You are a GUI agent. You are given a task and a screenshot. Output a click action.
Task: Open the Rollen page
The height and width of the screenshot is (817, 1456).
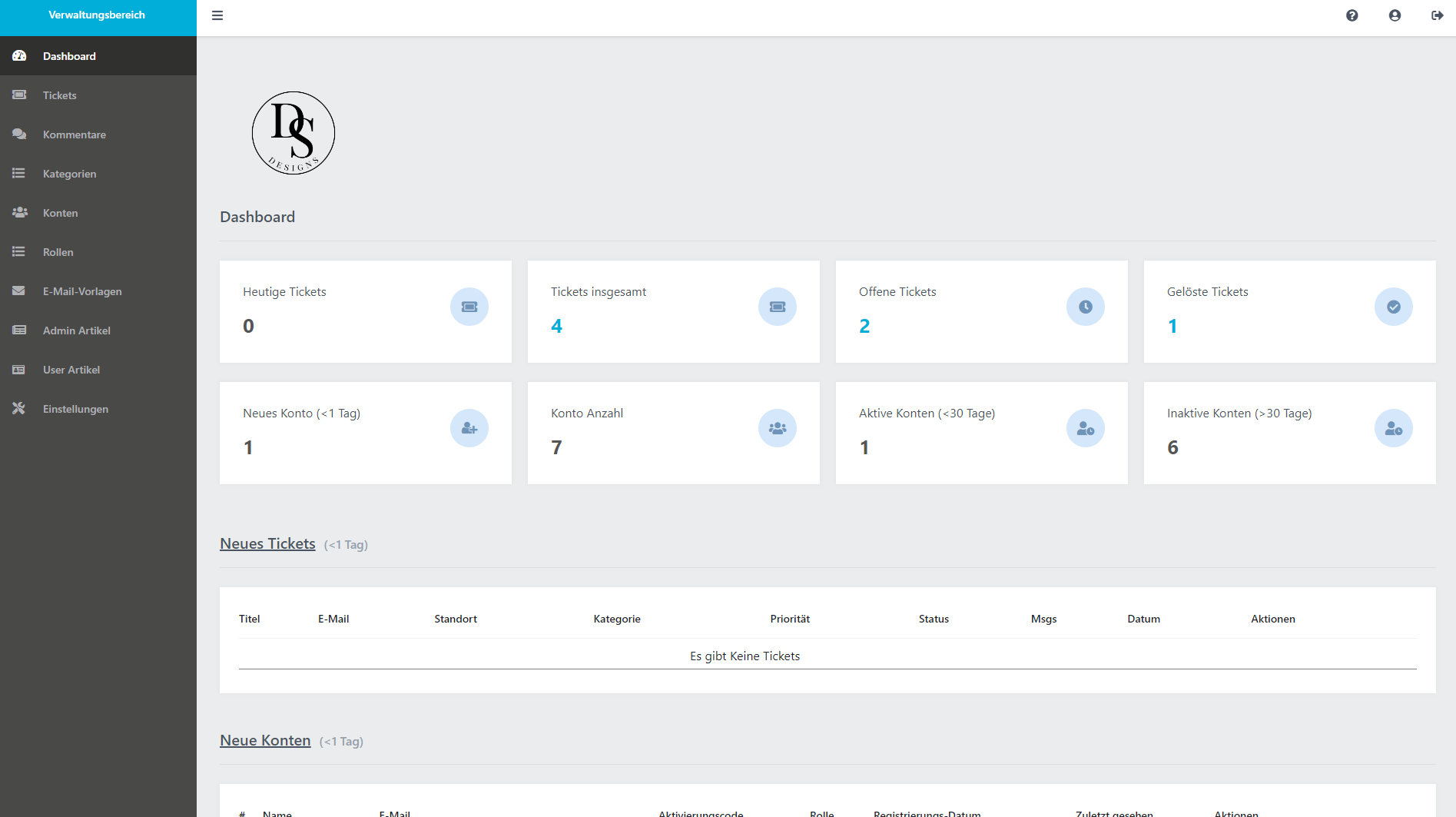coord(58,252)
